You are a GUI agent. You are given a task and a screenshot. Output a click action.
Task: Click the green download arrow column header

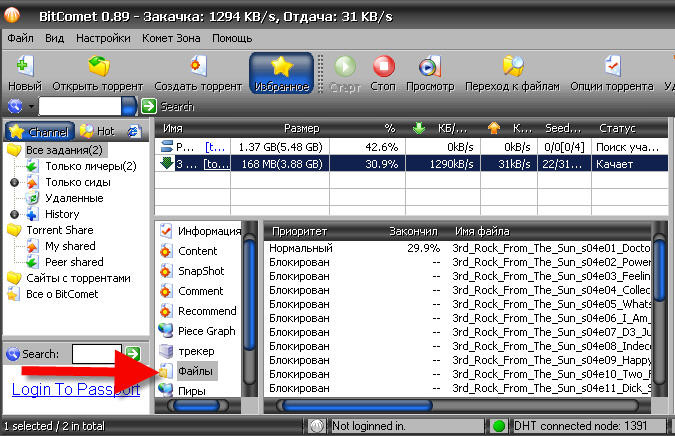point(418,128)
